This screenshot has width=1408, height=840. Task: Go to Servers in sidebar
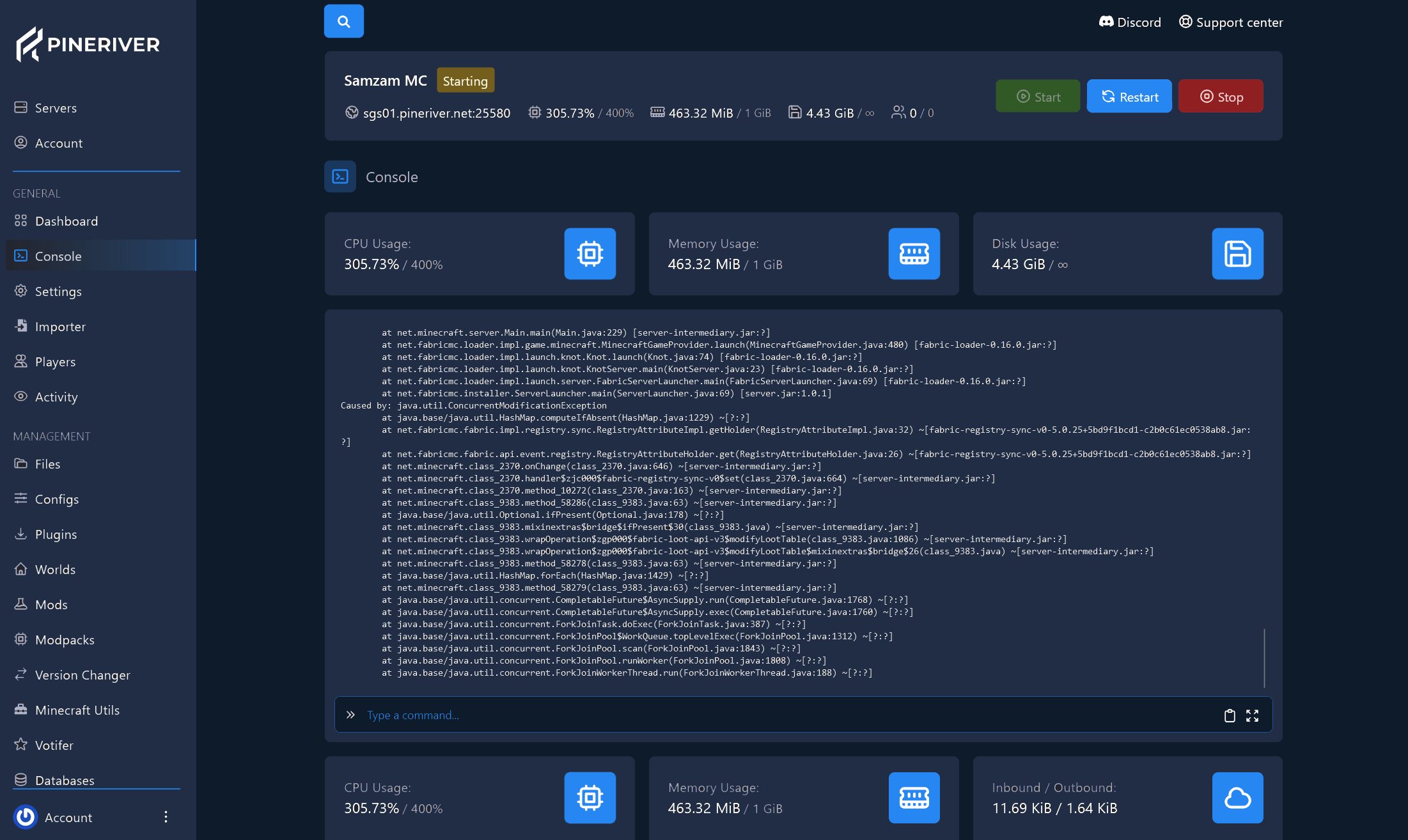[56, 108]
